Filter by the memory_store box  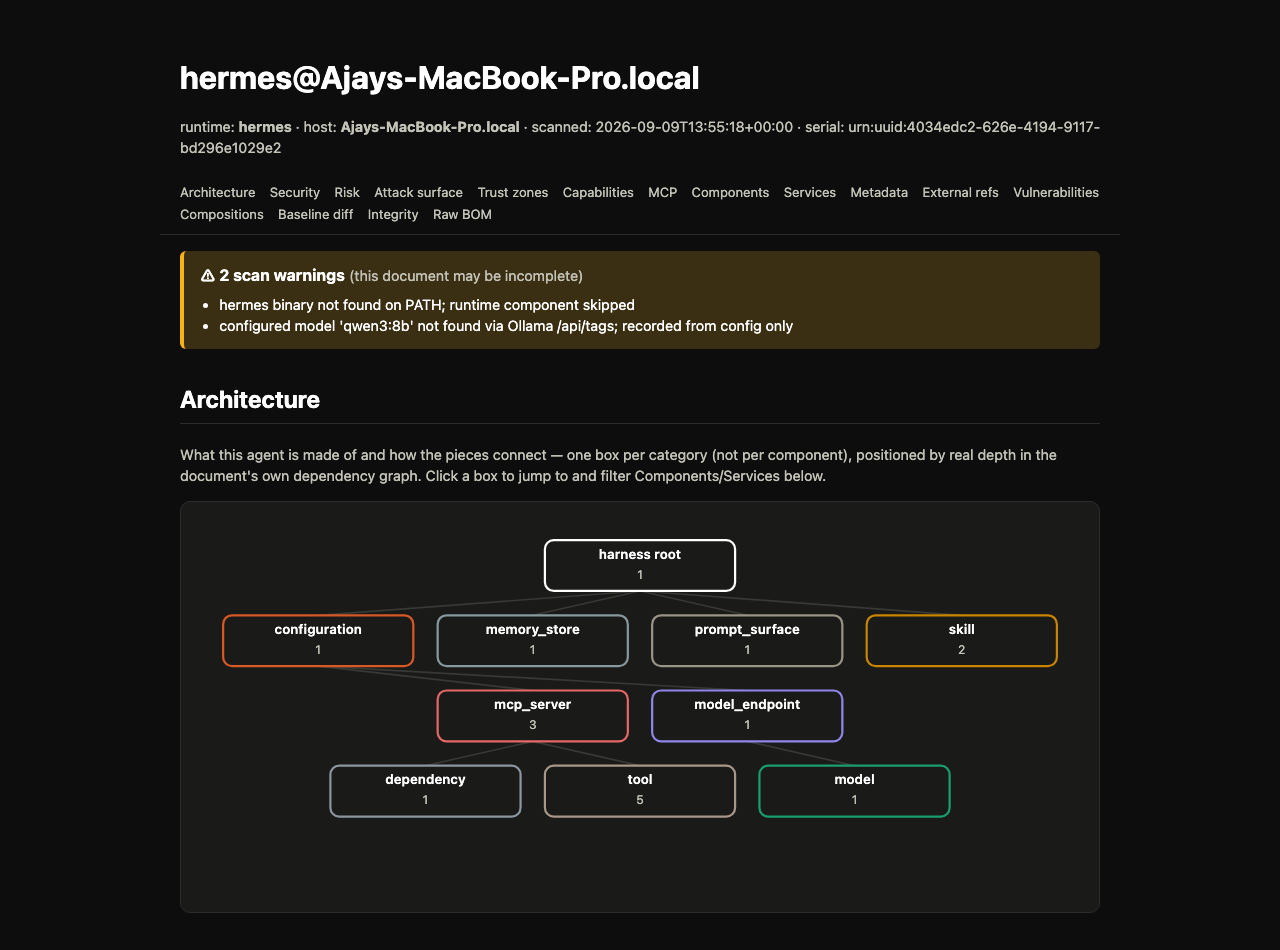(x=533, y=640)
